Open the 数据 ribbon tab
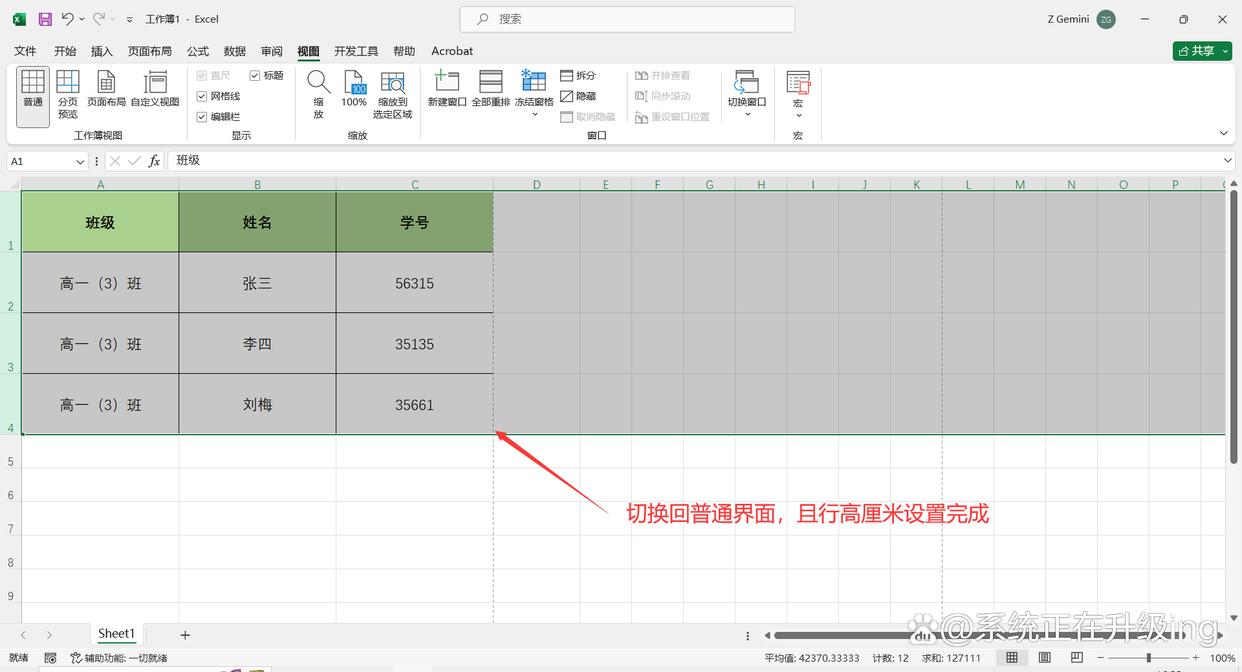Viewport: 1242px width, 672px height. pos(235,51)
